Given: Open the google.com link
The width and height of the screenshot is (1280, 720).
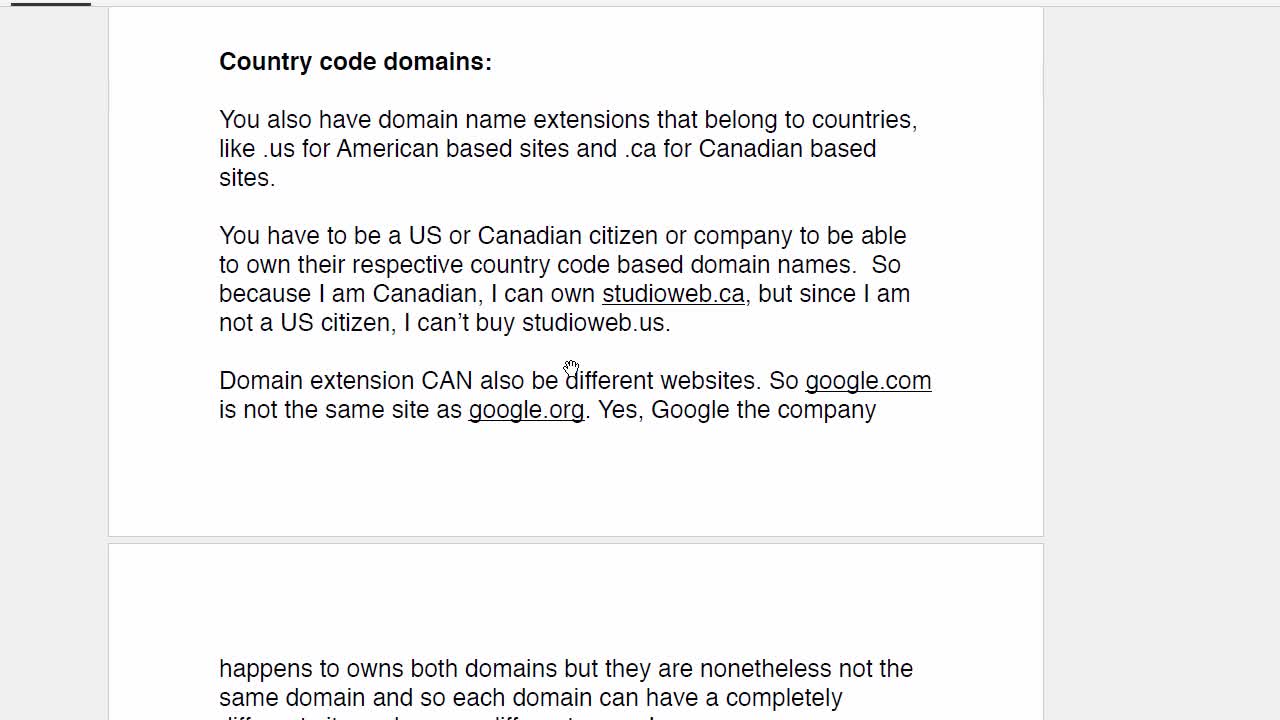Looking at the screenshot, I should (868, 381).
